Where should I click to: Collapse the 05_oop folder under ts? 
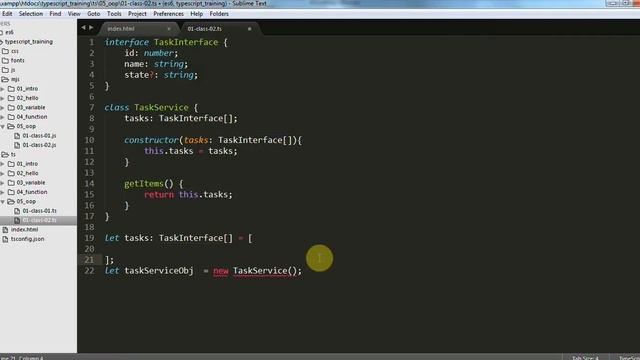(2, 202)
